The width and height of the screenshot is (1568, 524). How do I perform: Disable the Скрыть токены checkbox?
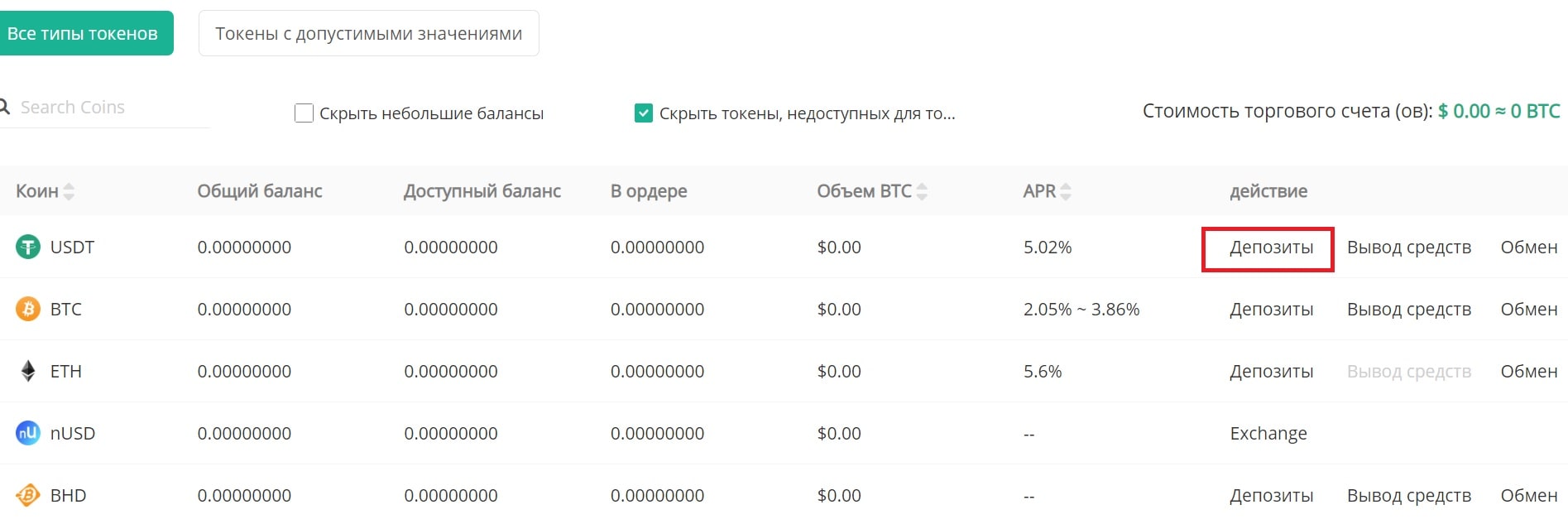click(645, 113)
